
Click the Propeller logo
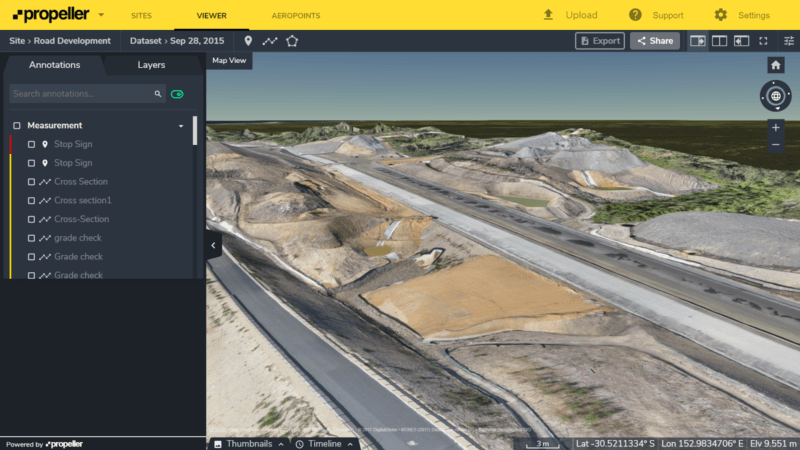pos(51,15)
